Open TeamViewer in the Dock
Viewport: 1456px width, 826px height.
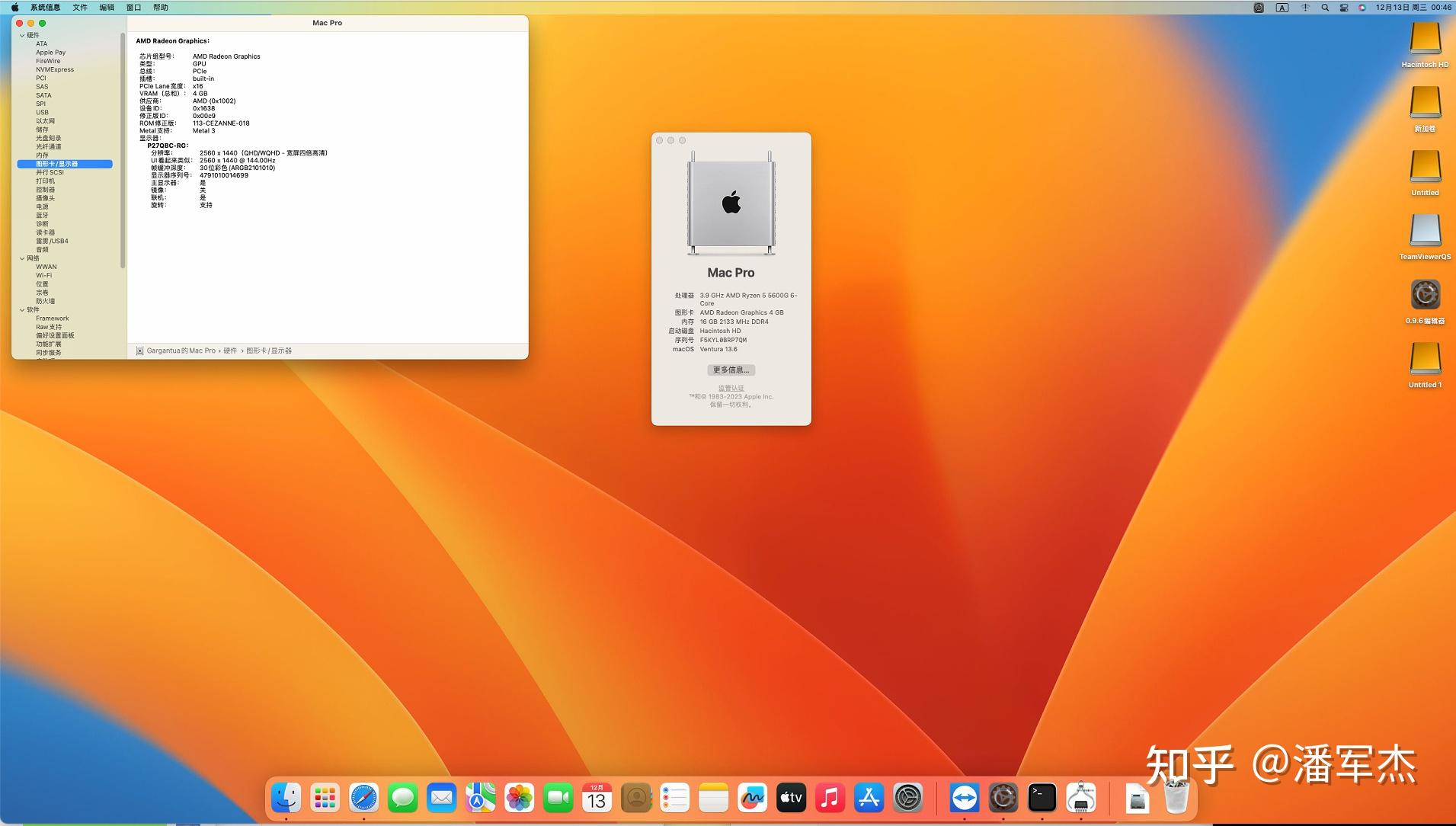point(965,798)
